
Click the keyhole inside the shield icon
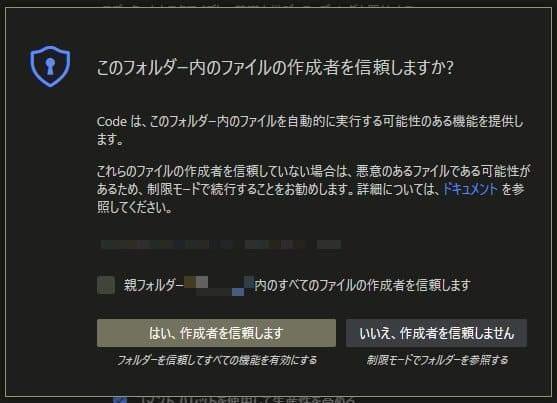[x=50, y=66]
